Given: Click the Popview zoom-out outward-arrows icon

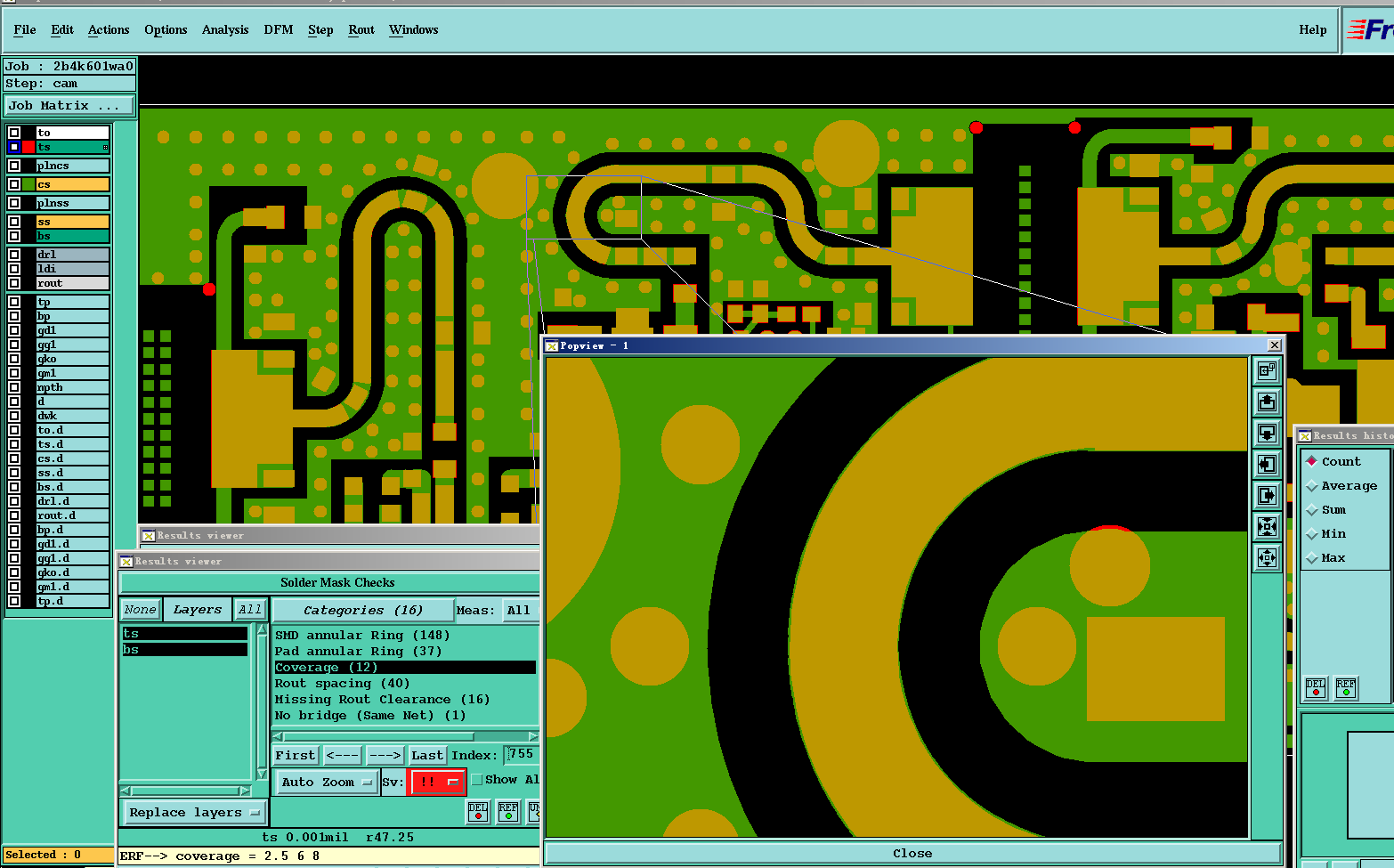Looking at the screenshot, I should pyautogui.click(x=1267, y=558).
